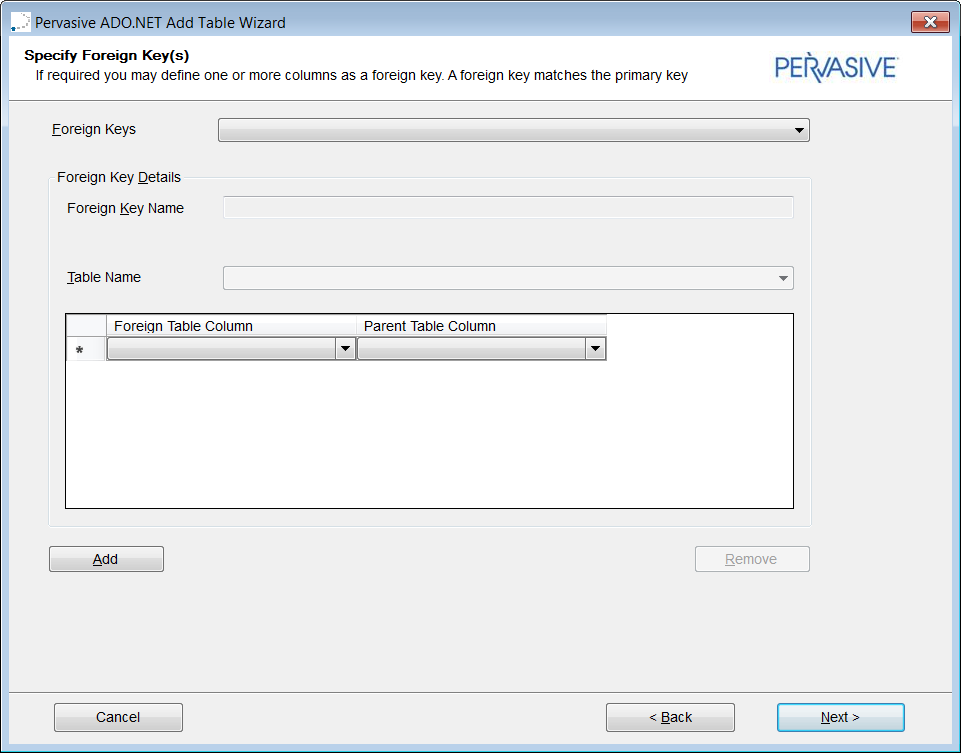Select the new row asterisk marker
This screenshot has height=753, width=961.
pyautogui.click(x=80, y=350)
